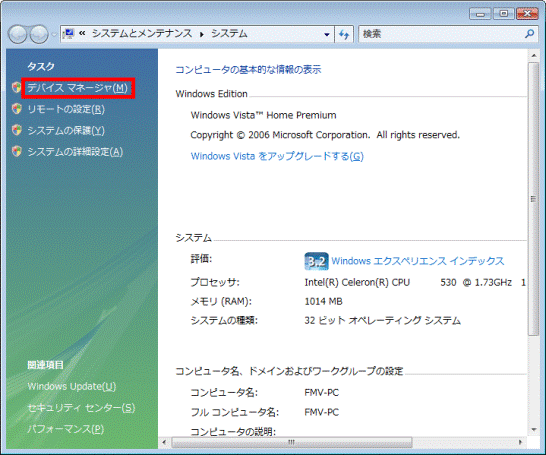Open パフォーマンス(P) link
The image size is (546, 455).
[x=65, y=429]
